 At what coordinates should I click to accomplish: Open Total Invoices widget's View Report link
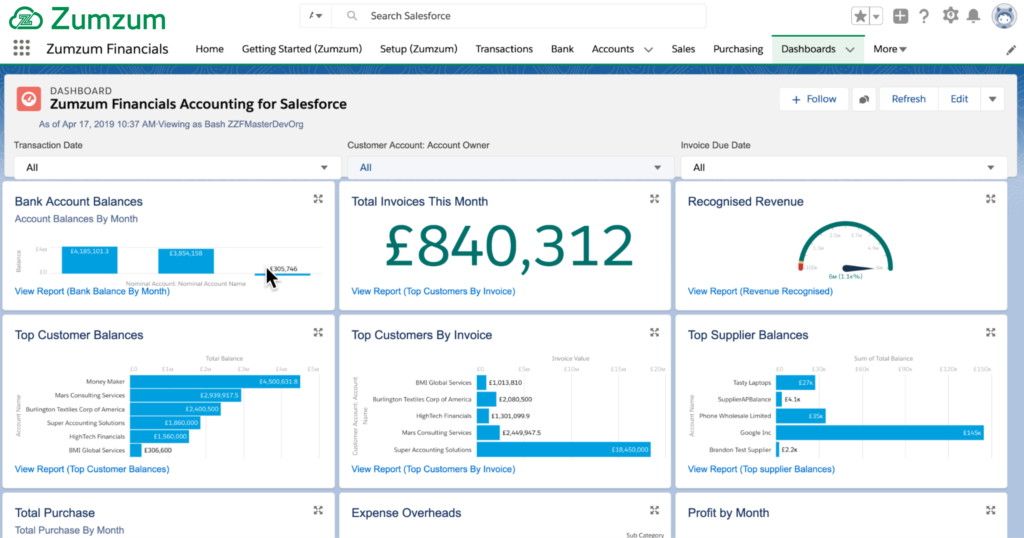pyautogui.click(x=433, y=291)
